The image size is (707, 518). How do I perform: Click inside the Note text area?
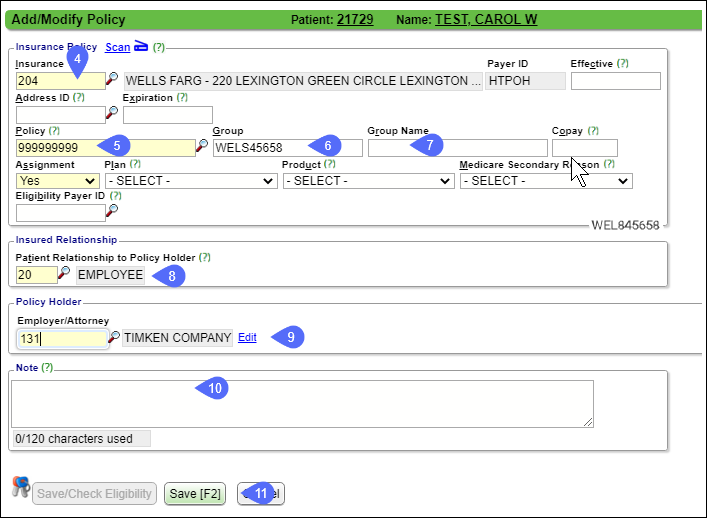point(302,404)
